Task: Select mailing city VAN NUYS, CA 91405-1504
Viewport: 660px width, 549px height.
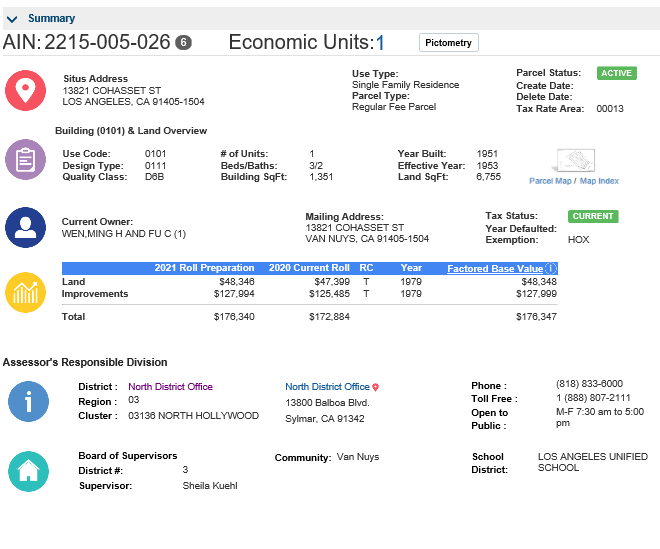Action: pos(367,239)
